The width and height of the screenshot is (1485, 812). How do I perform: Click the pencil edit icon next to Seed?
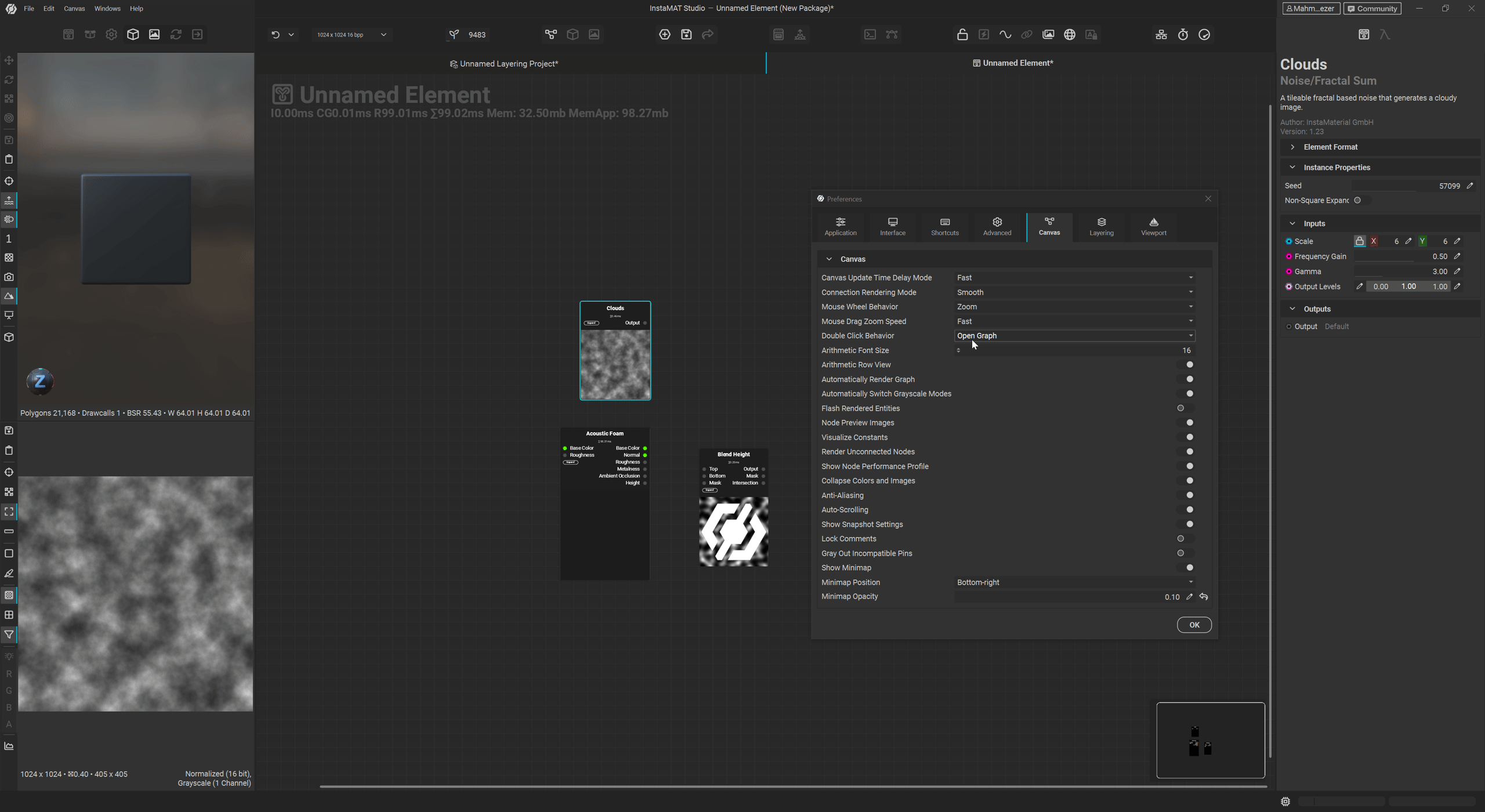point(1470,186)
